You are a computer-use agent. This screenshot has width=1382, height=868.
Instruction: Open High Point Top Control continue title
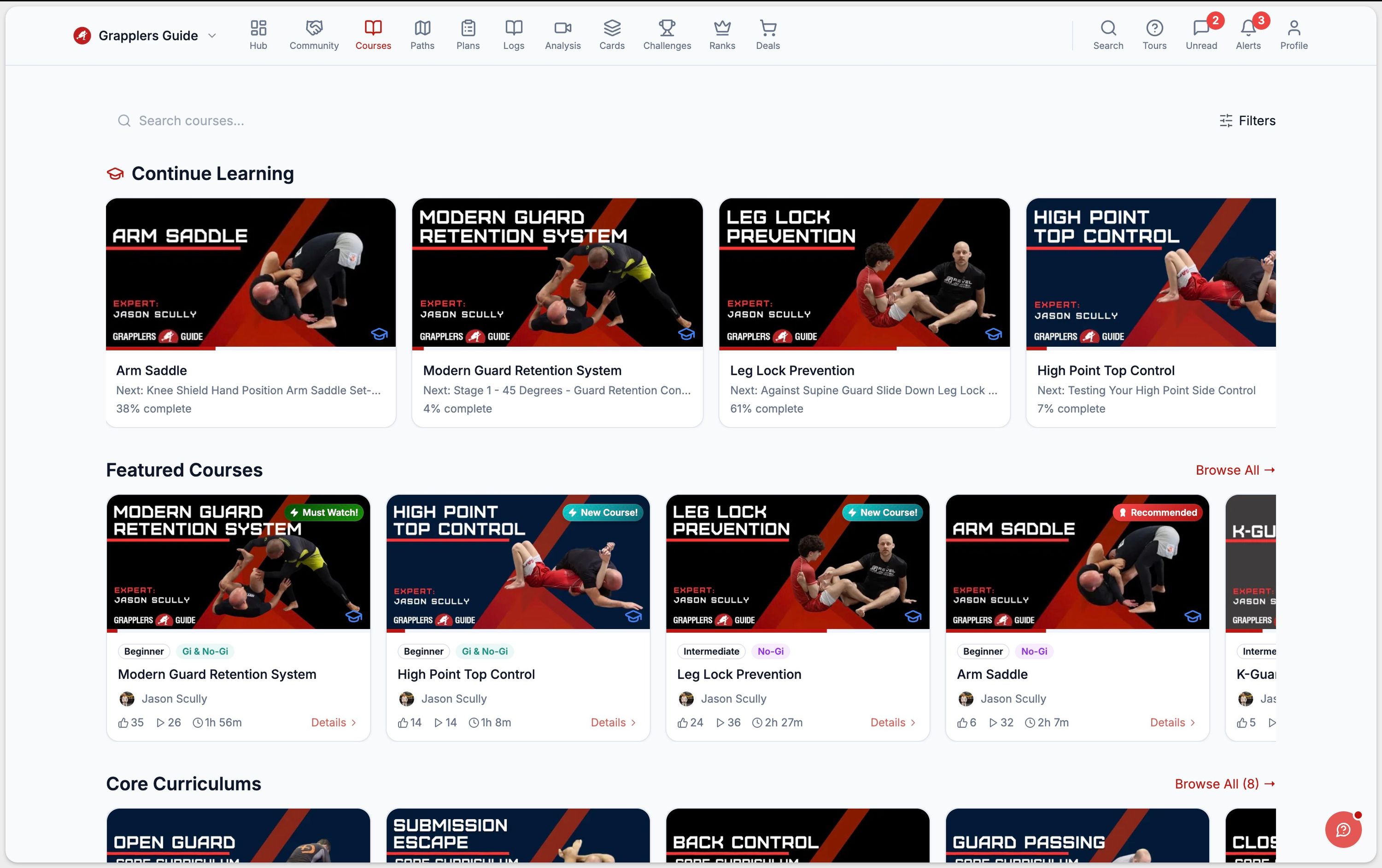(1106, 371)
